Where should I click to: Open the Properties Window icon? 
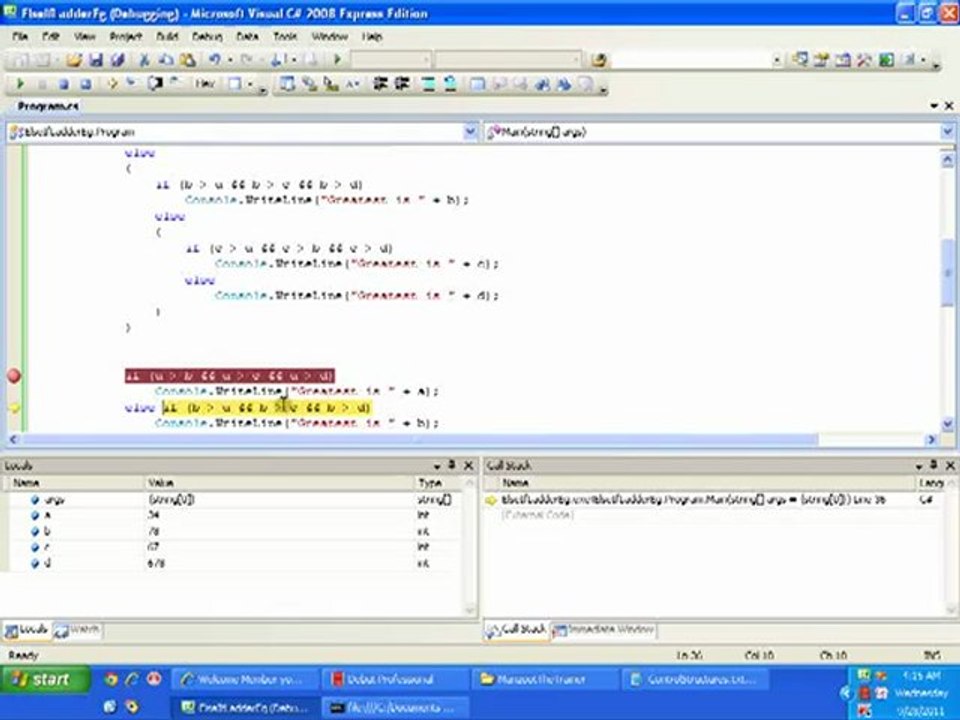click(x=820, y=60)
